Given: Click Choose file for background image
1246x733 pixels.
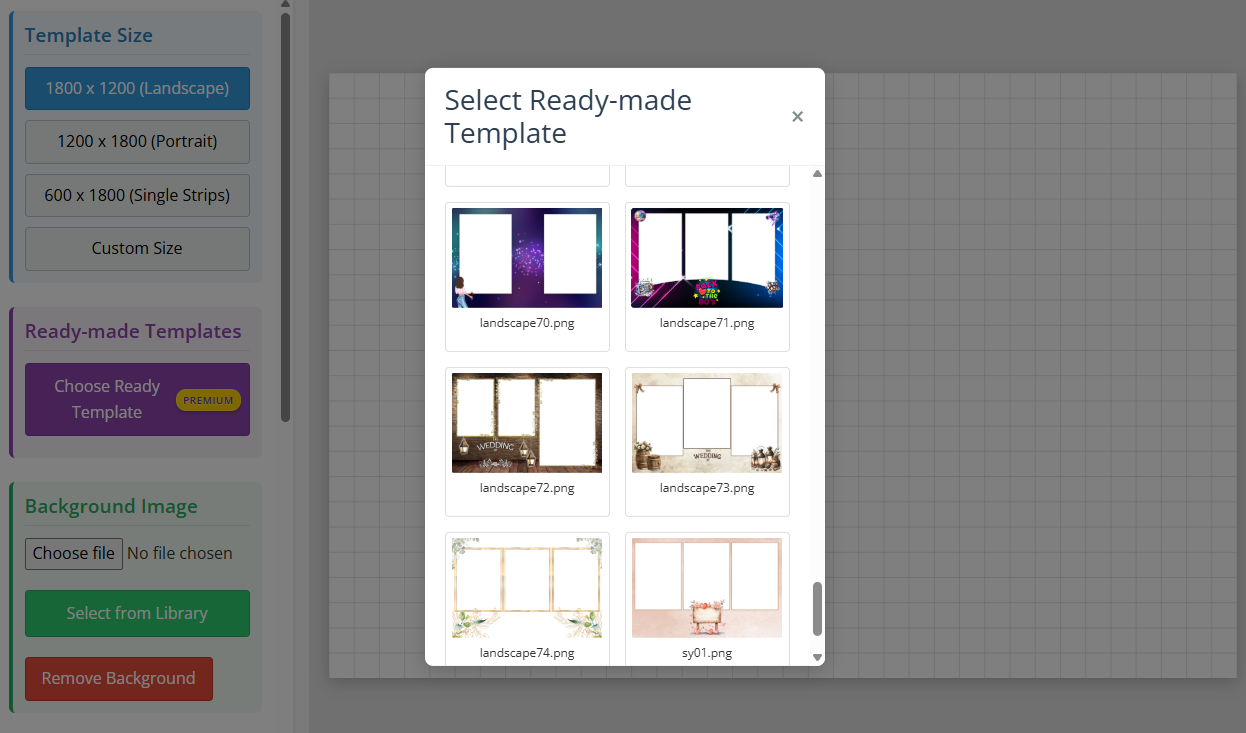Looking at the screenshot, I should click(74, 553).
